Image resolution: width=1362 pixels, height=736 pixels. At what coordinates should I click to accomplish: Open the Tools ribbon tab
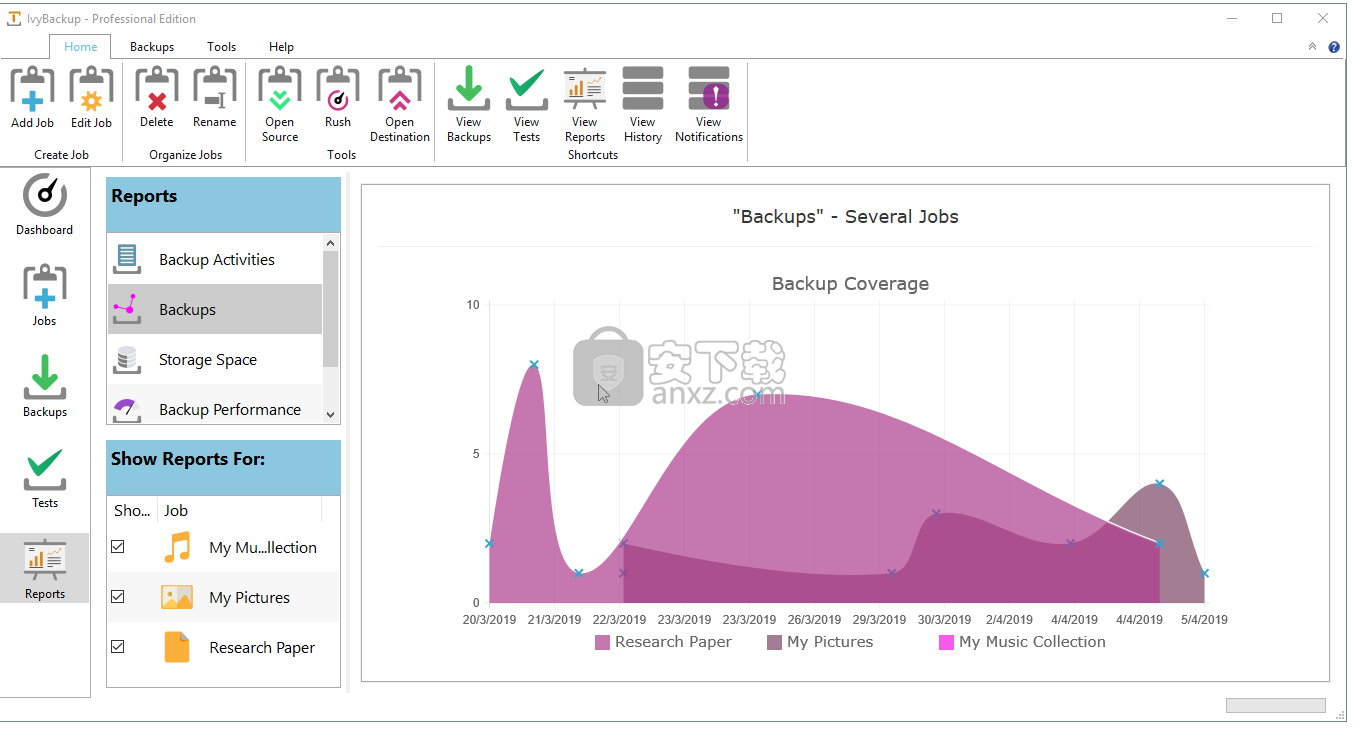[x=222, y=47]
